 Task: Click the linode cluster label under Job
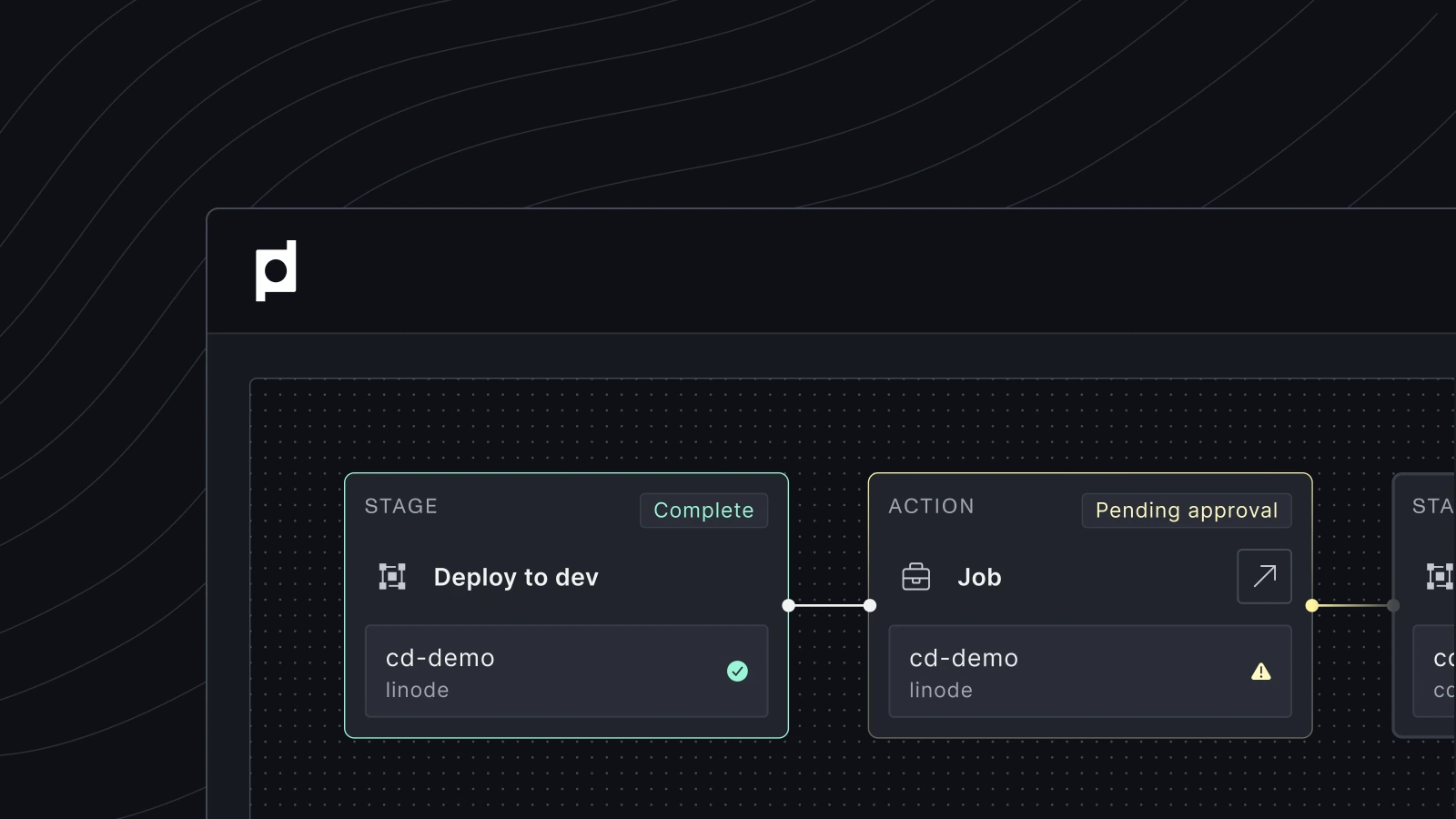941,691
